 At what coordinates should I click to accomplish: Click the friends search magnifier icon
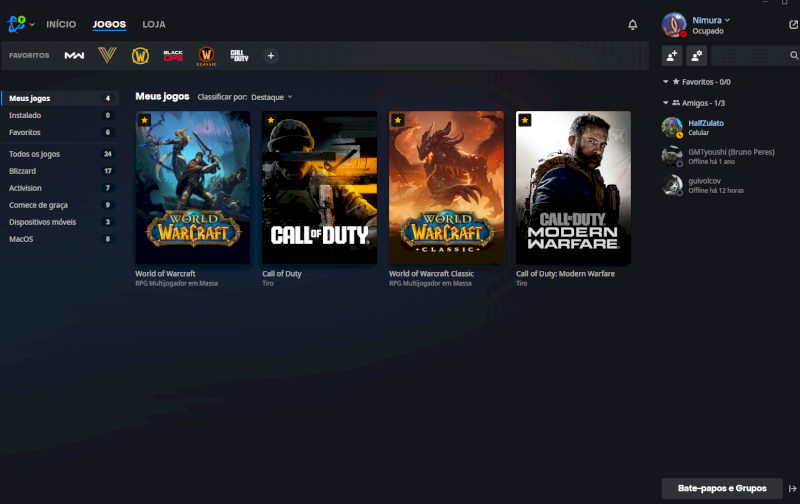(x=794, y=56)
